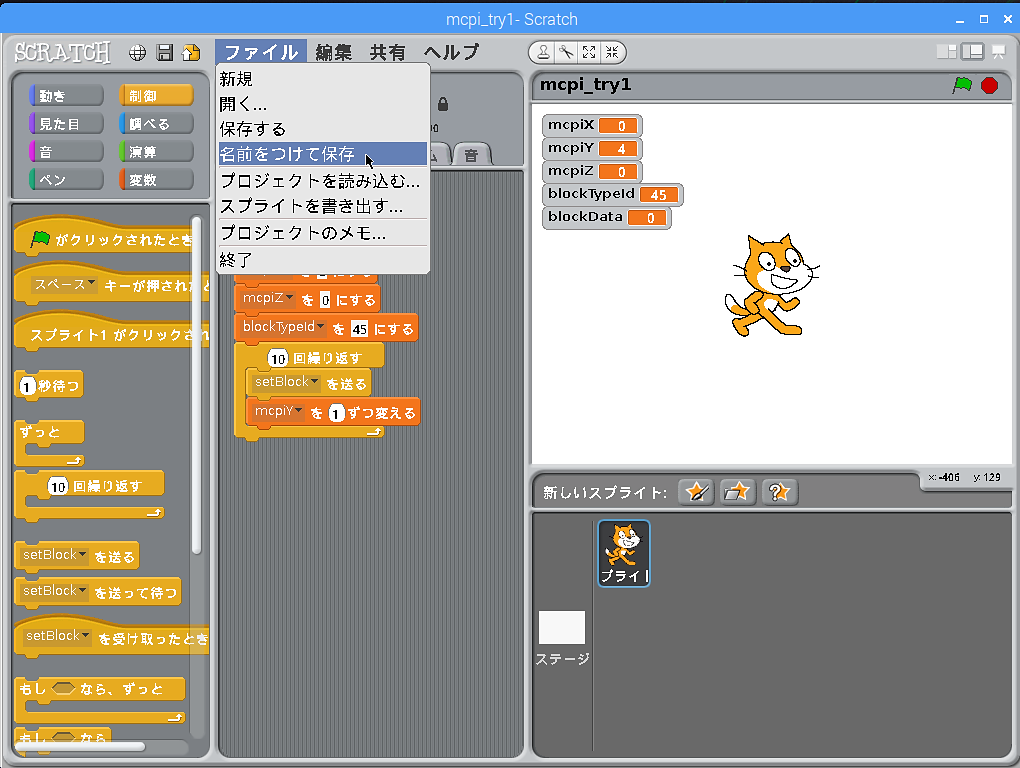Viewport: 1020px width, 768px height.
Task: Click the mcpiX stage monitor
Action: click(592, 126)
